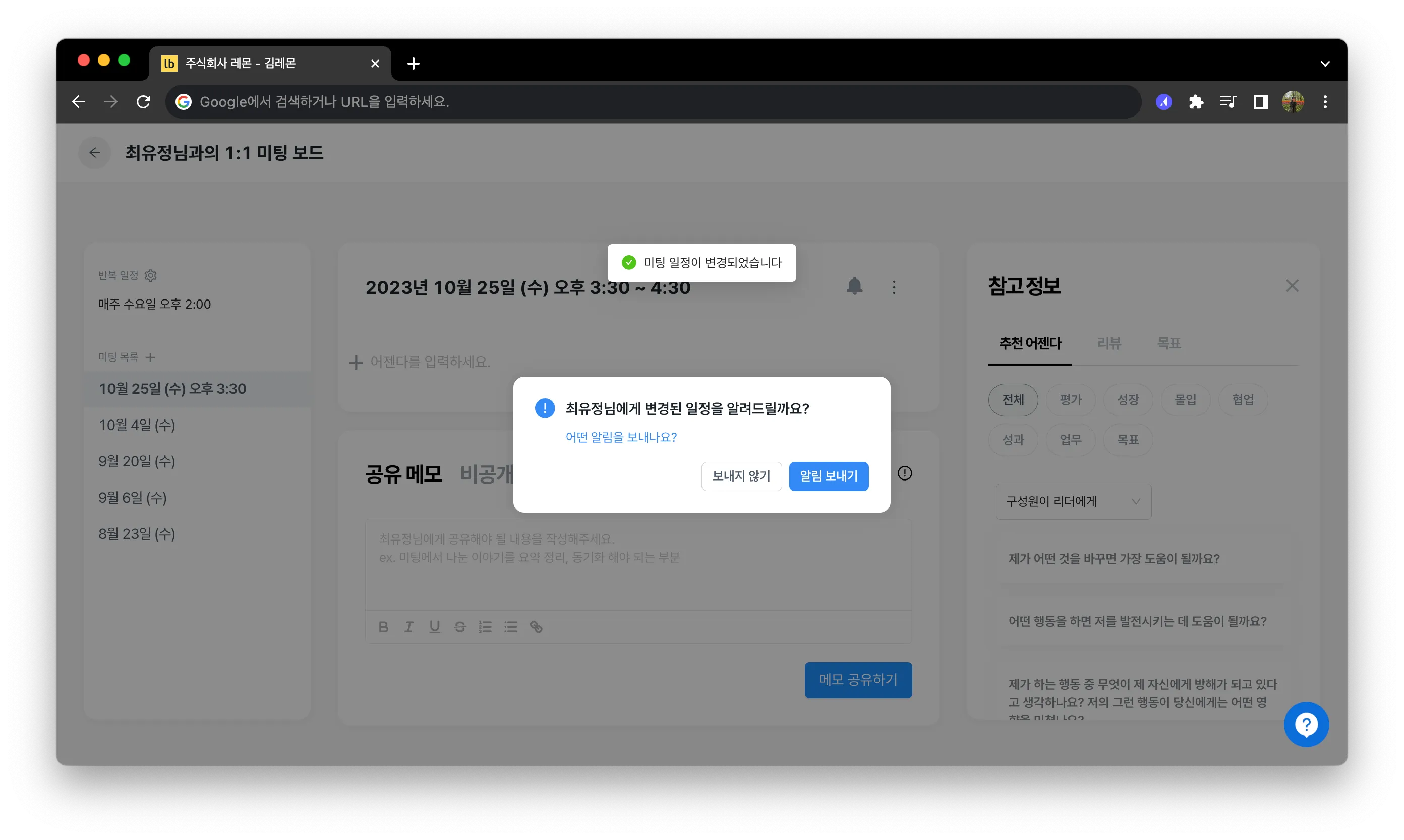Click the Google URL address bar
The height and width of the screenshot is (840, 1404).
(x=653, y=102)
